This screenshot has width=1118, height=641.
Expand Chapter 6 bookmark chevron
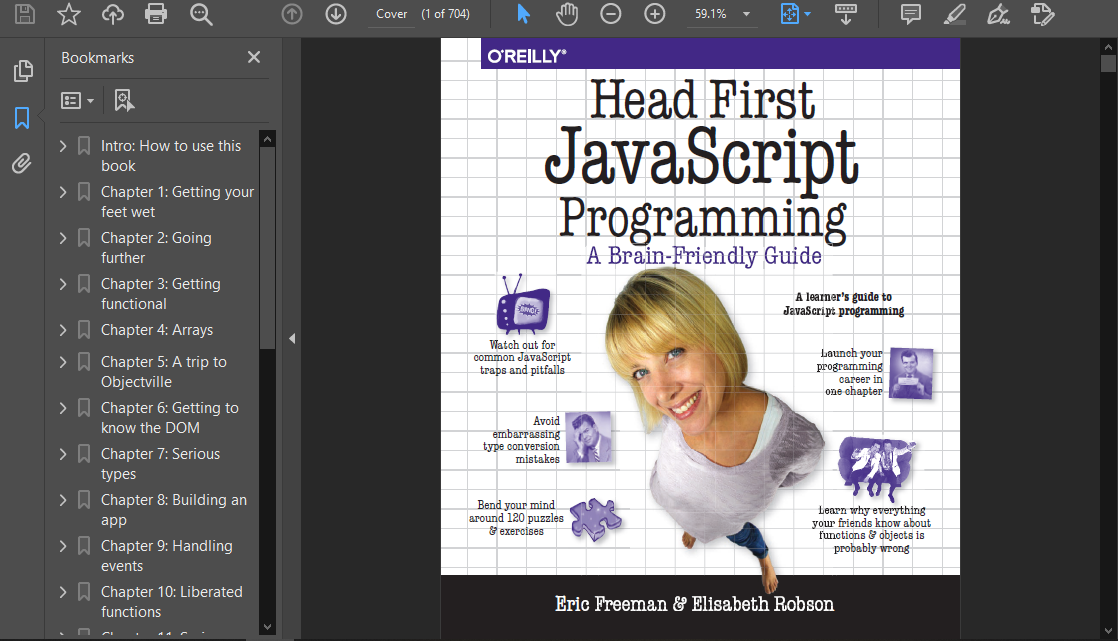pos(63,409)
